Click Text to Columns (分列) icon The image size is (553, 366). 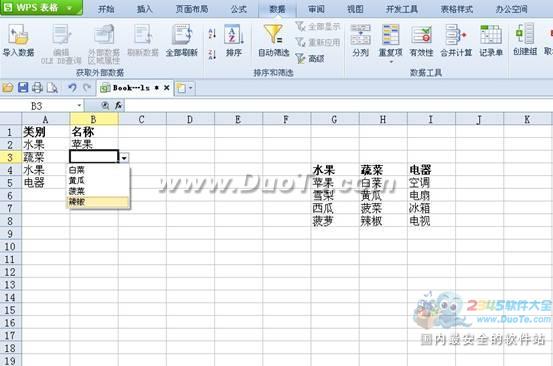click(x=360, y=35)
